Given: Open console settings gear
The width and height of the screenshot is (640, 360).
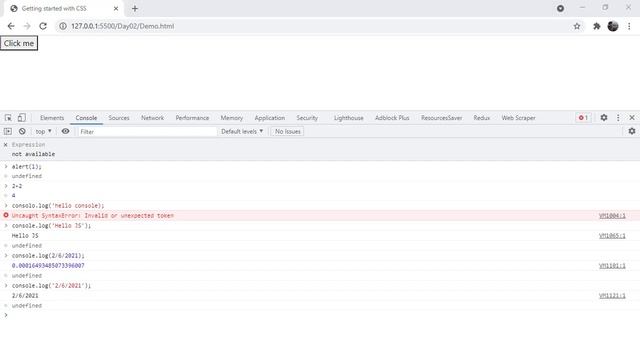Looking at the screenshot, I should (632, 131).
